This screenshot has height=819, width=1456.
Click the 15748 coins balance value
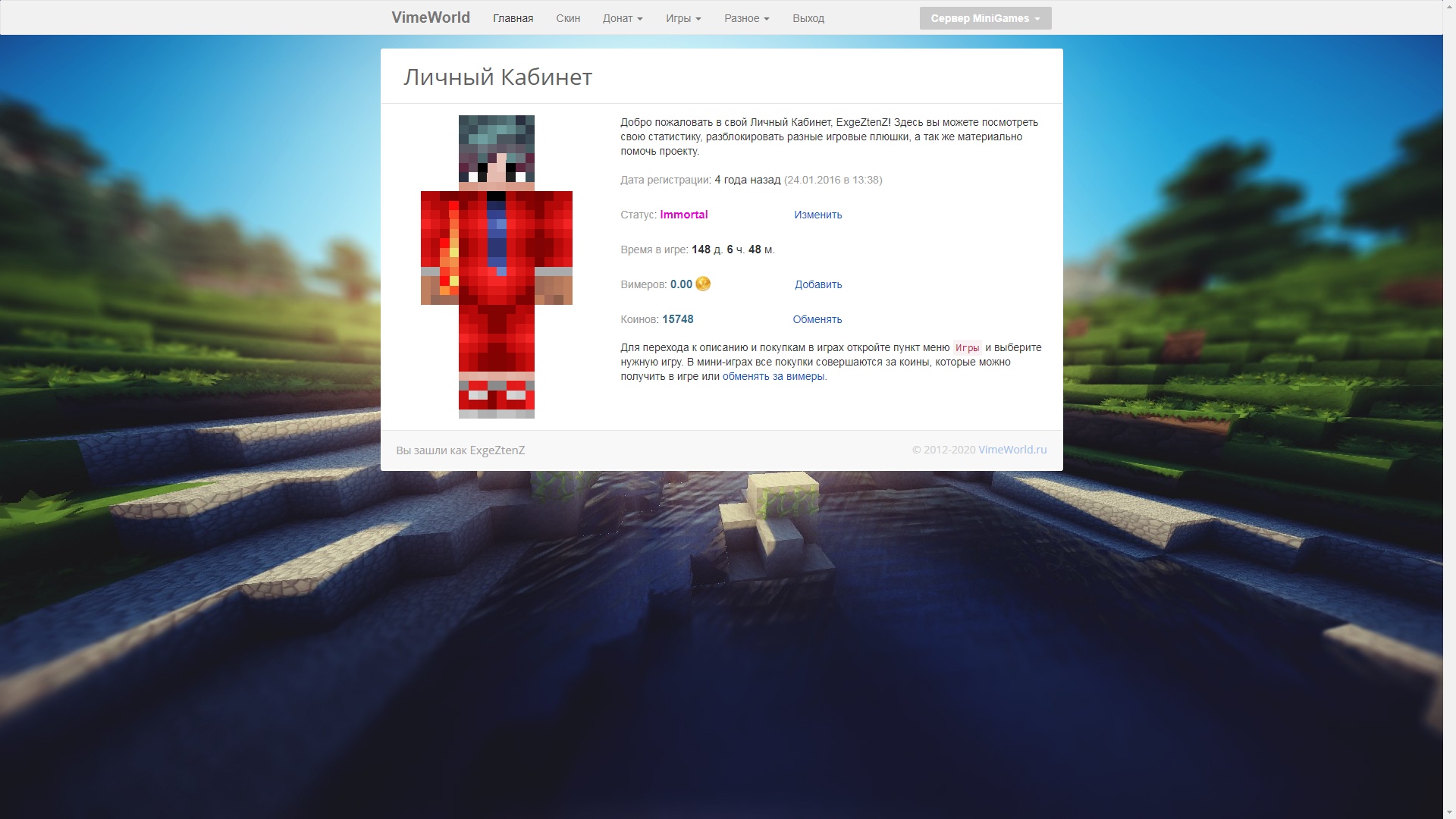pyautogui.click(x=677, y=319)
